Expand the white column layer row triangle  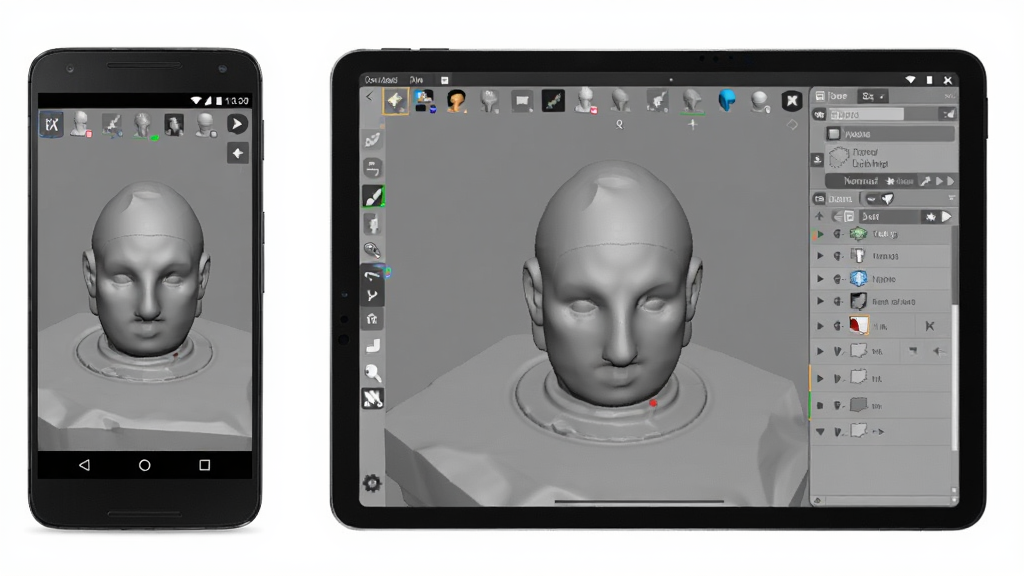point(820,256)
